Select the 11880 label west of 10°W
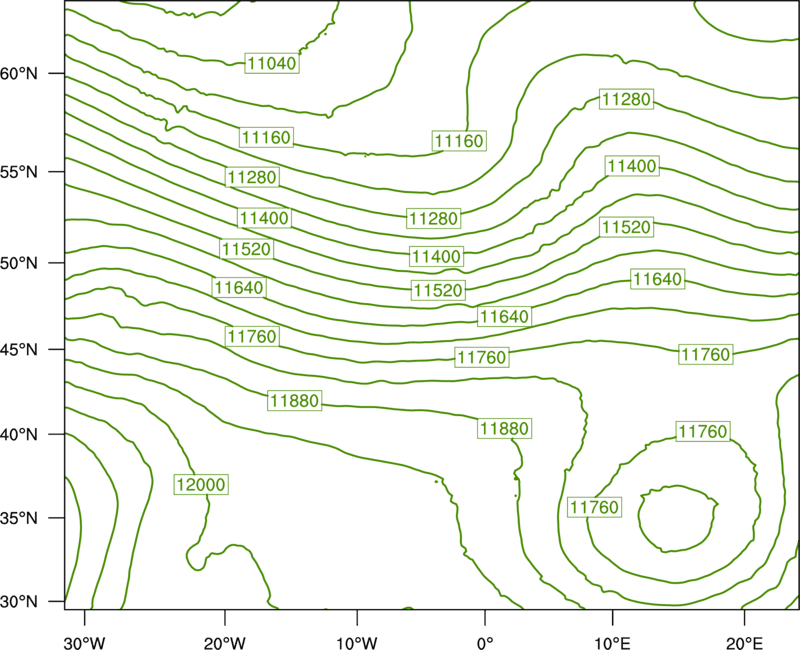The width and height of the screenshot is (800, 650). [295, 401]
